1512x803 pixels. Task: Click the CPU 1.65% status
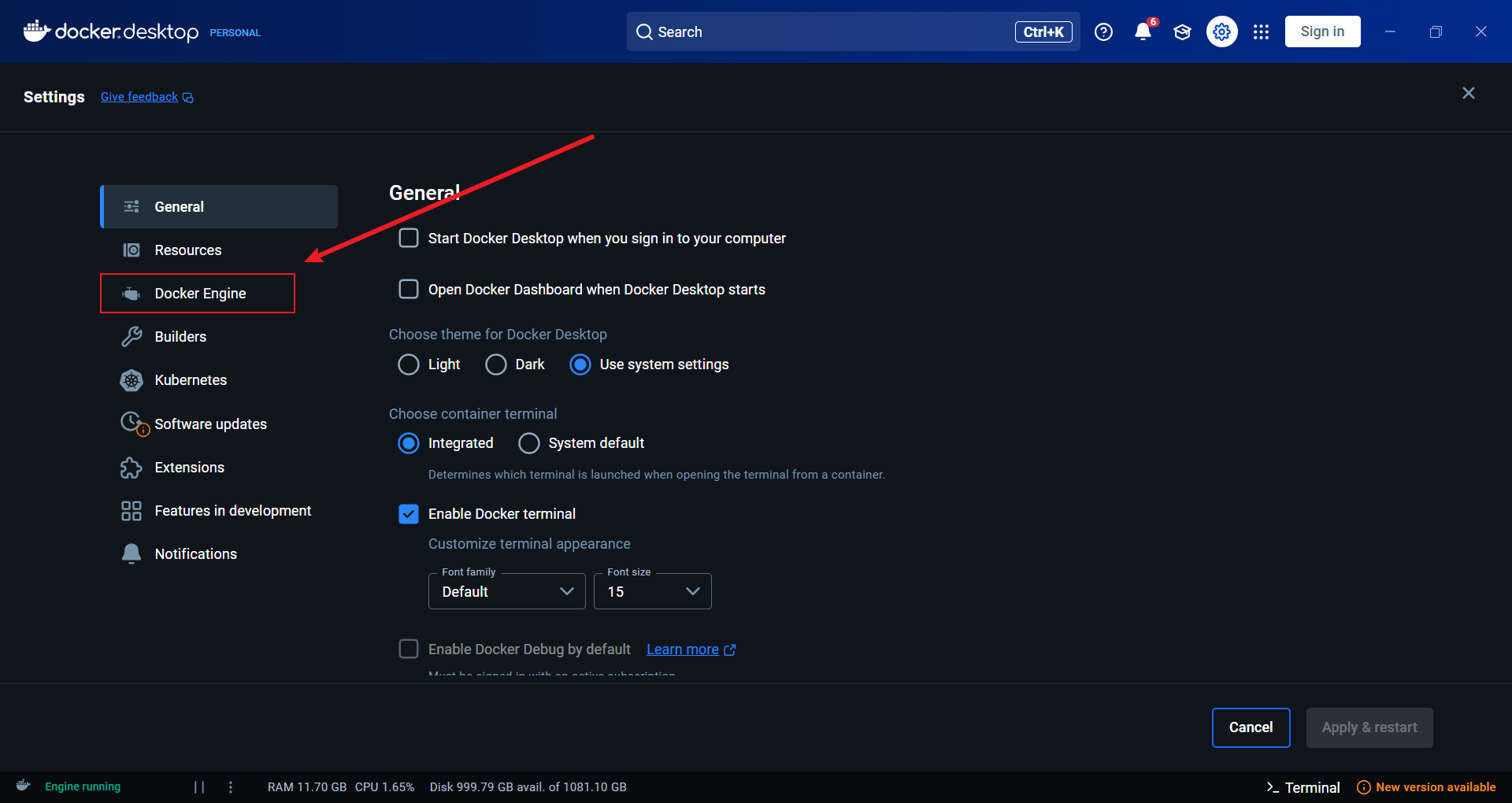coord(384,787)
